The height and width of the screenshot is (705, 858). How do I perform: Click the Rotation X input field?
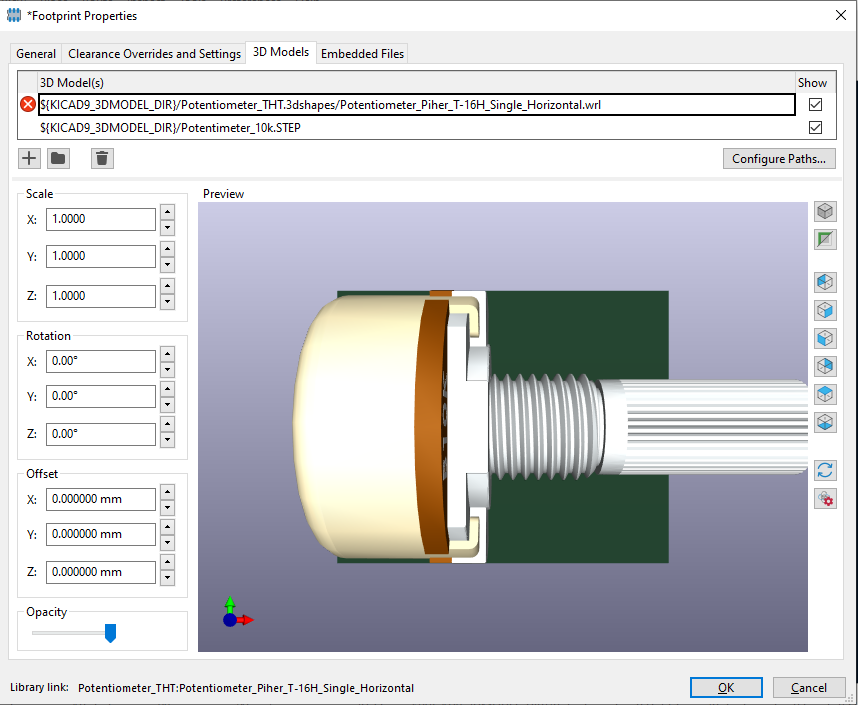[101, 361]
